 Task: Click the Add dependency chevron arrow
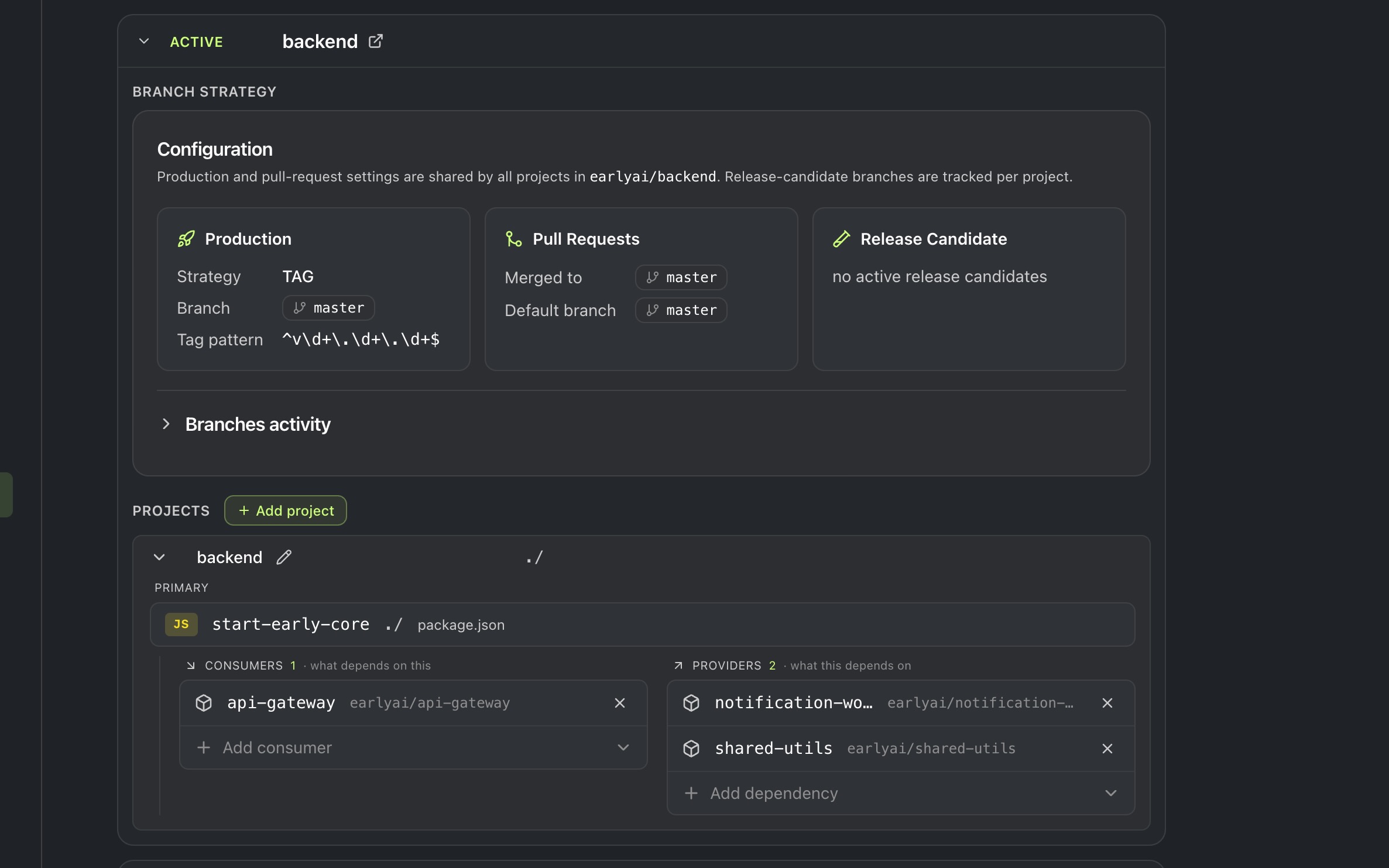coord(1111,793)
